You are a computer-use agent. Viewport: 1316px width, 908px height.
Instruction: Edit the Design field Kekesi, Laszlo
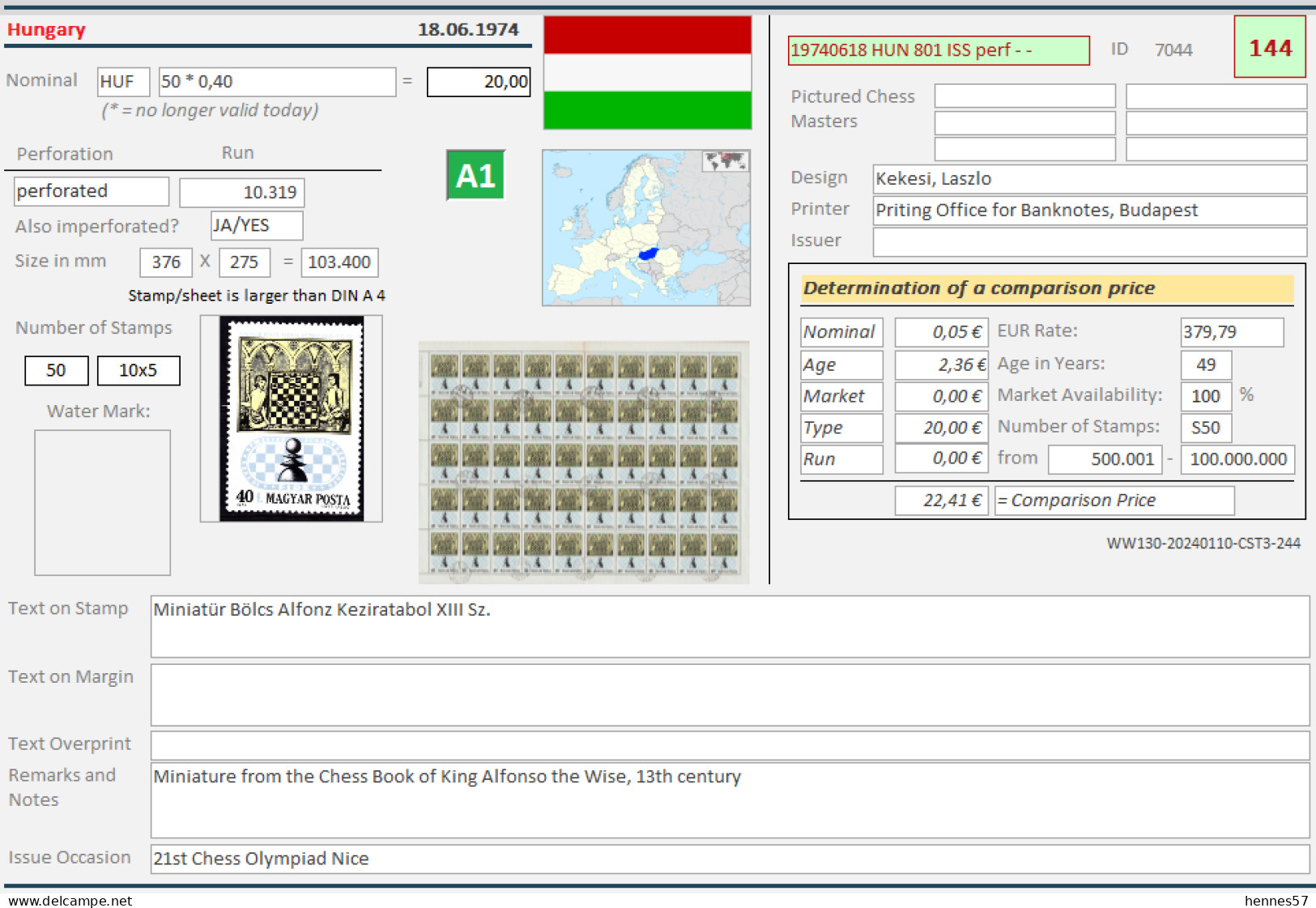[x=1089, y=179]
